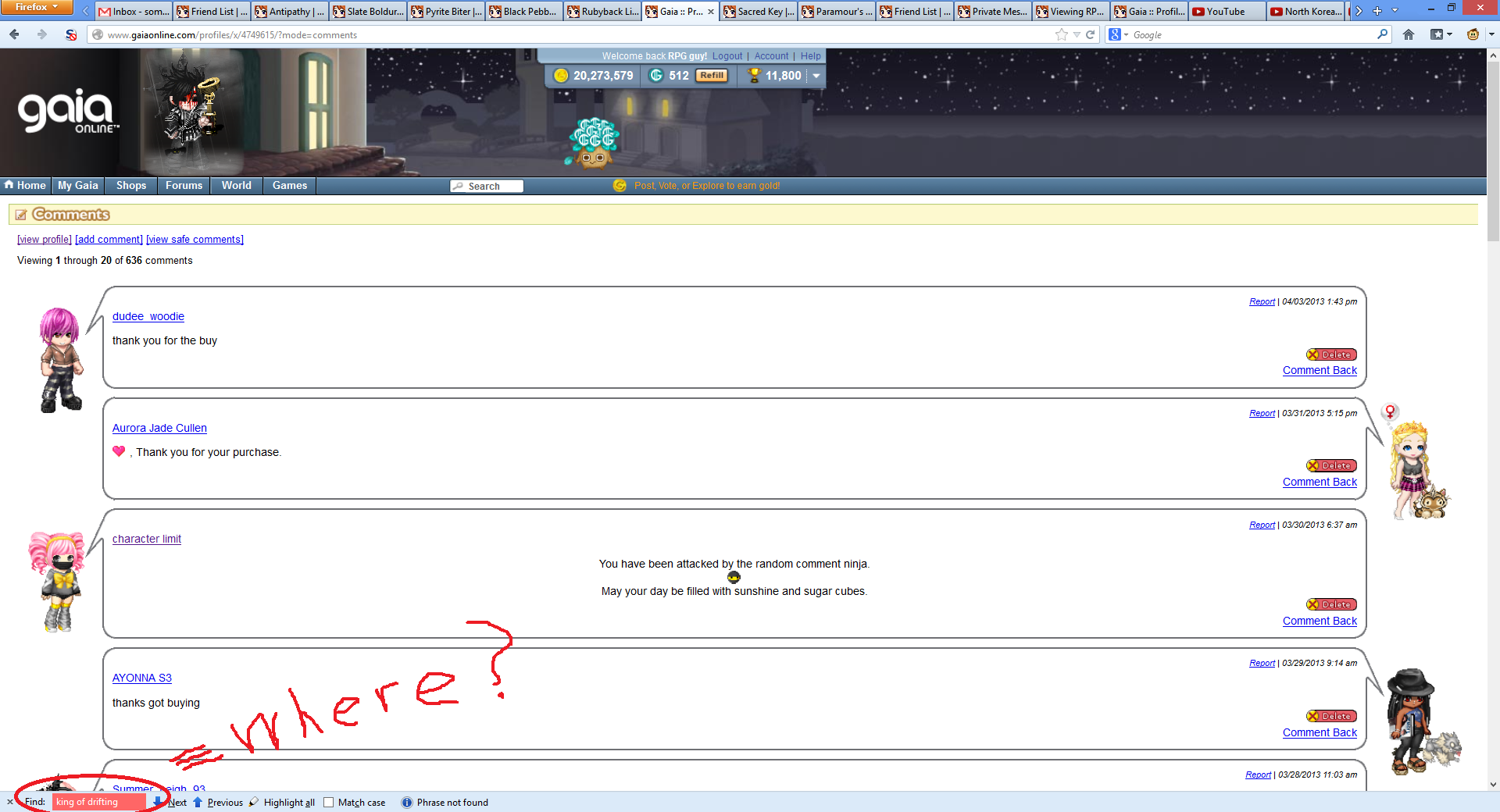
Task: Click the Post, Vote, or Explore gold tip
Action: (707, 186)
